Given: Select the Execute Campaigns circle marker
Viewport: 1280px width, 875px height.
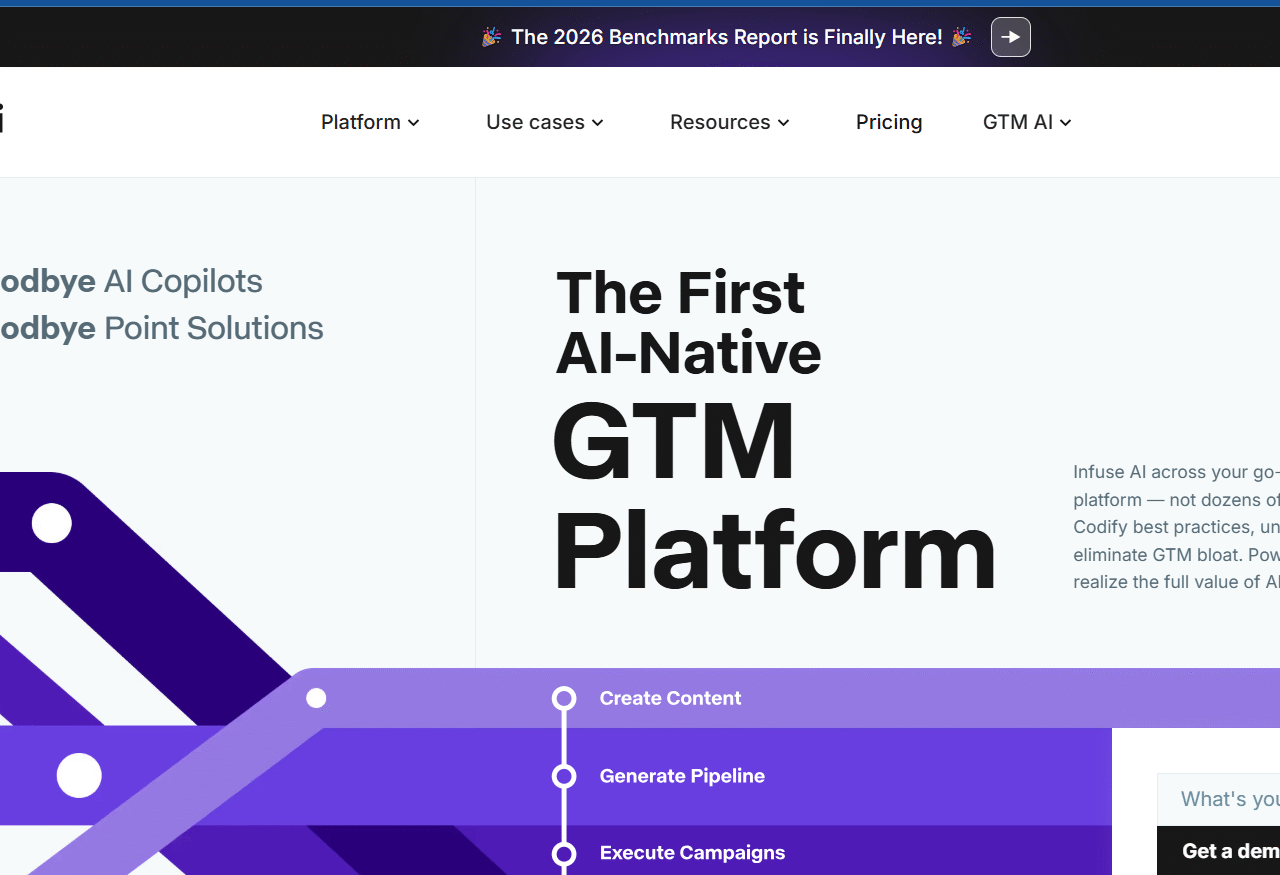Looking at the screenshot, I should (564, 854).
